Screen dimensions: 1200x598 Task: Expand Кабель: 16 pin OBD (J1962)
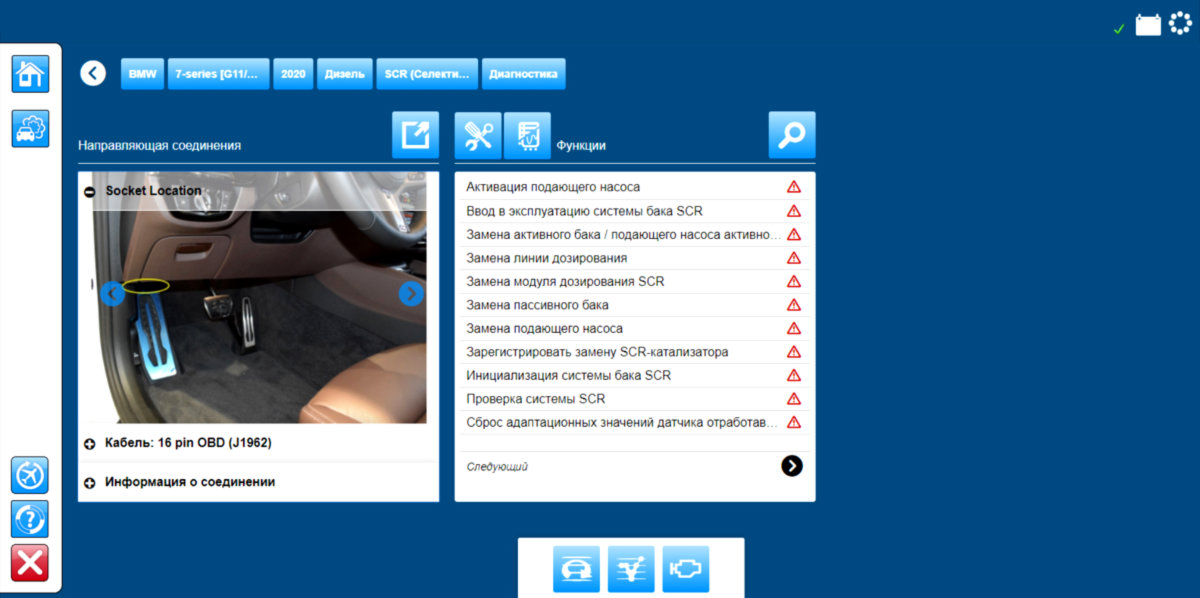[x=91, y=443]
